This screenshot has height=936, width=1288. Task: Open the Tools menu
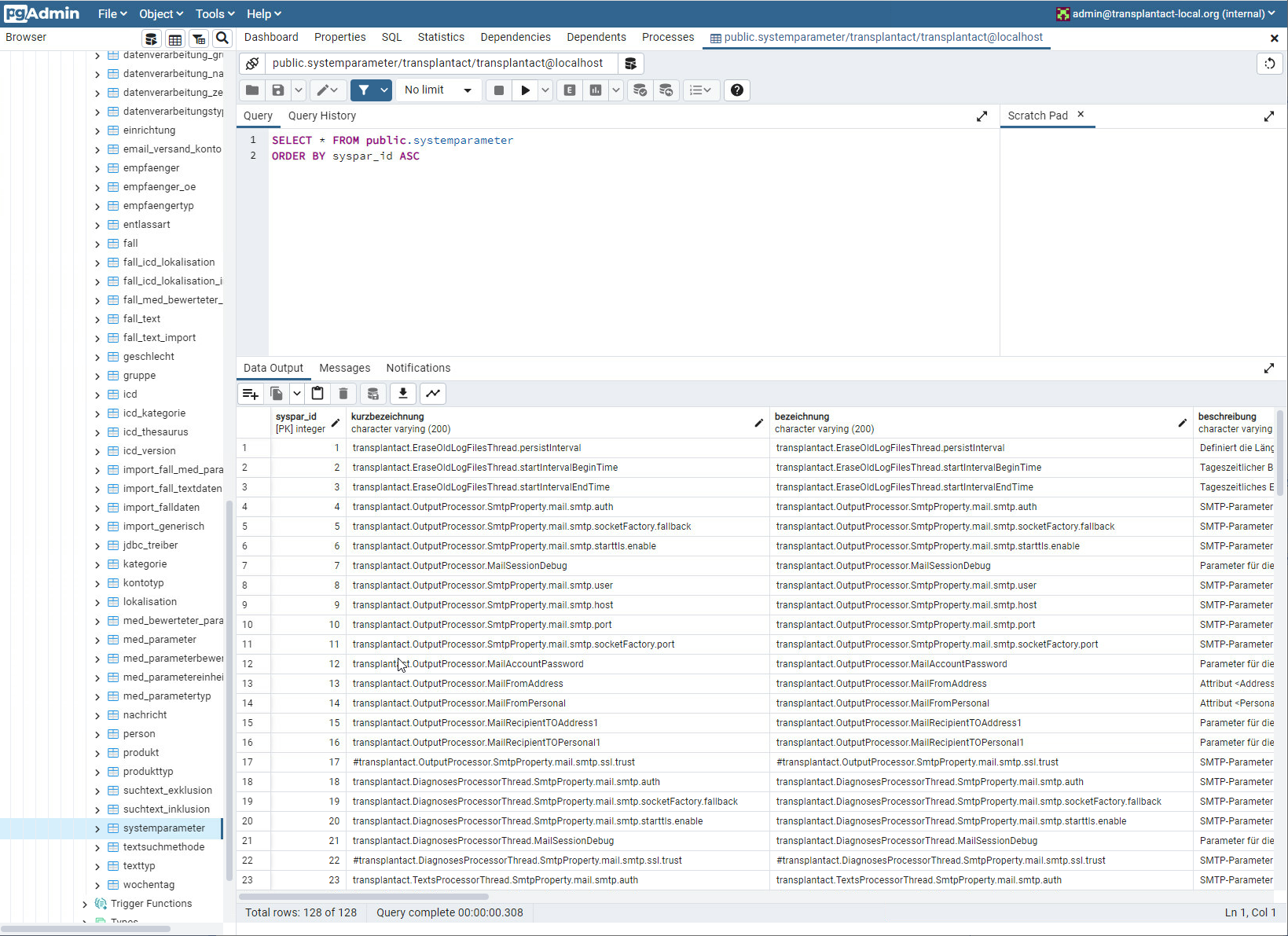point(215,14)
